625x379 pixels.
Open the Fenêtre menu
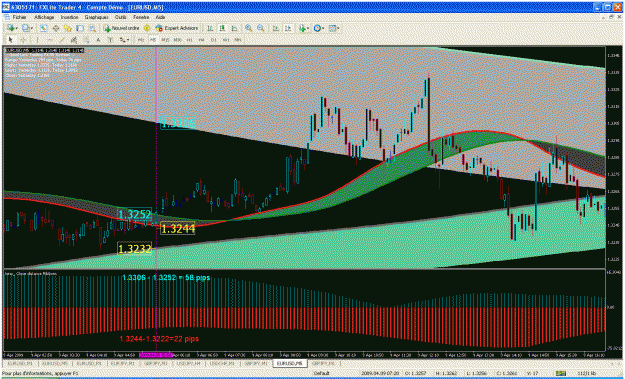(x=141, y=18)
